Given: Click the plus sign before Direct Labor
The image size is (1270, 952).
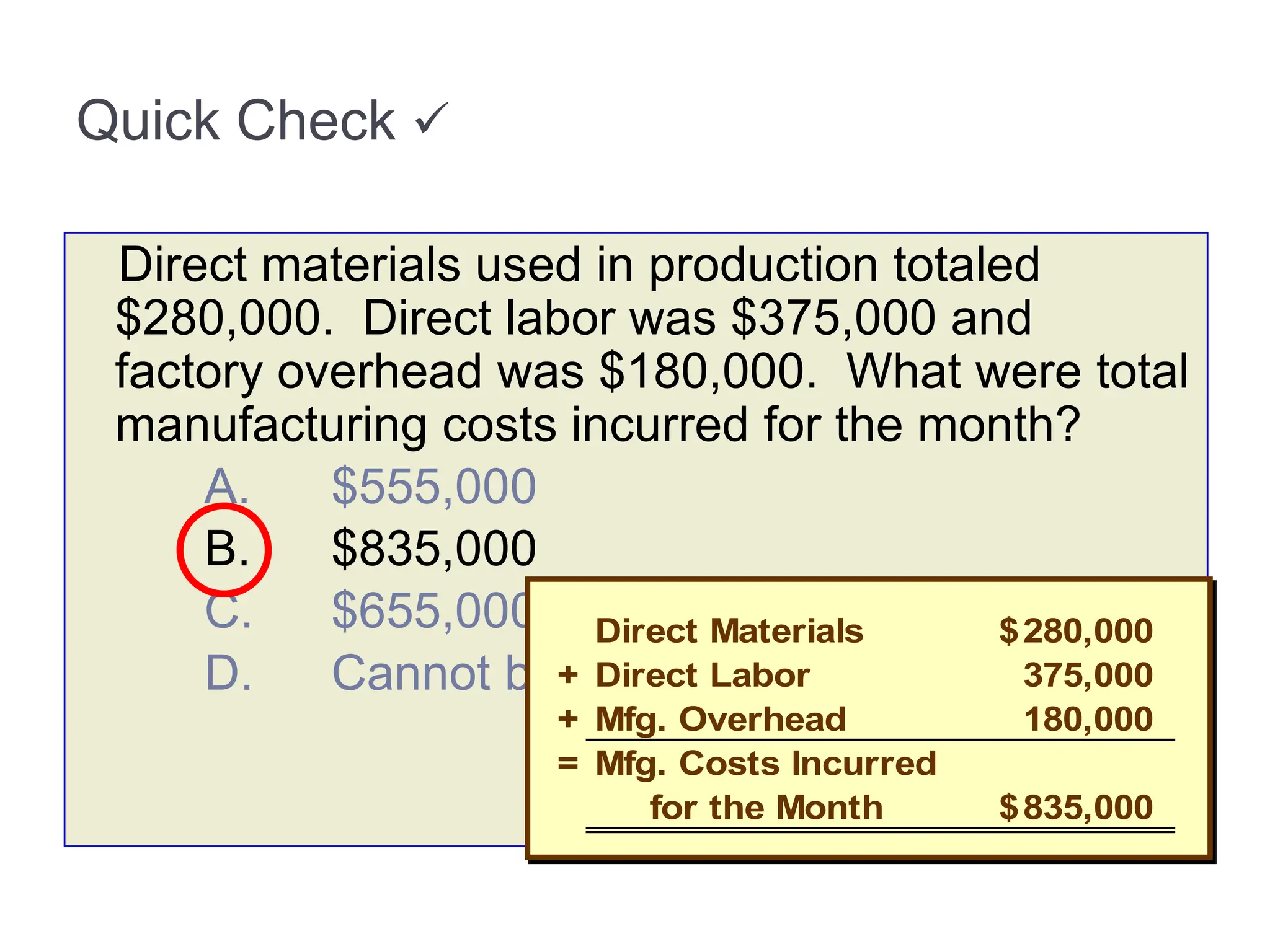Looking at the screenshot, I should tap(567, 675).
